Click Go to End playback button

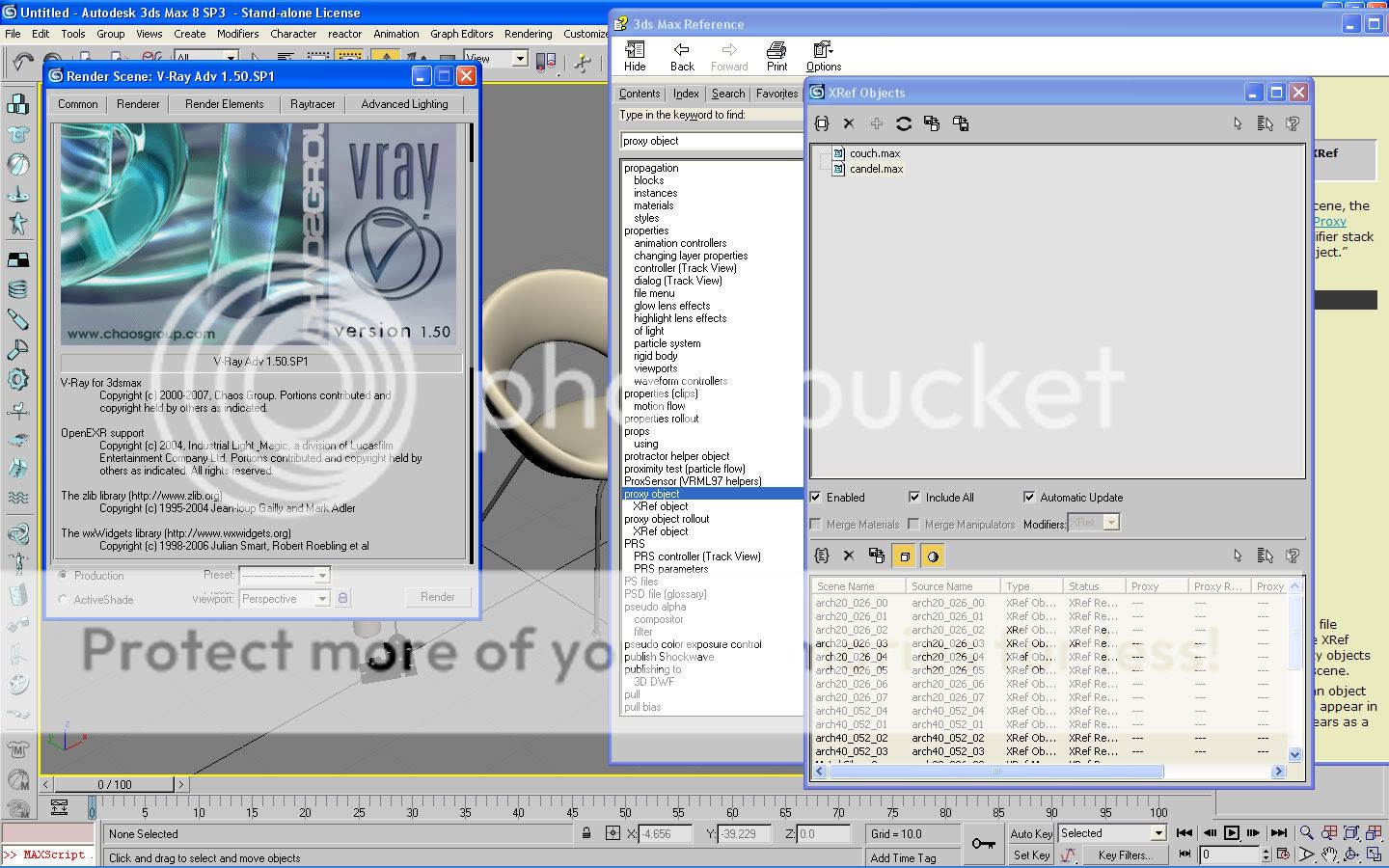click(1279, 832)
